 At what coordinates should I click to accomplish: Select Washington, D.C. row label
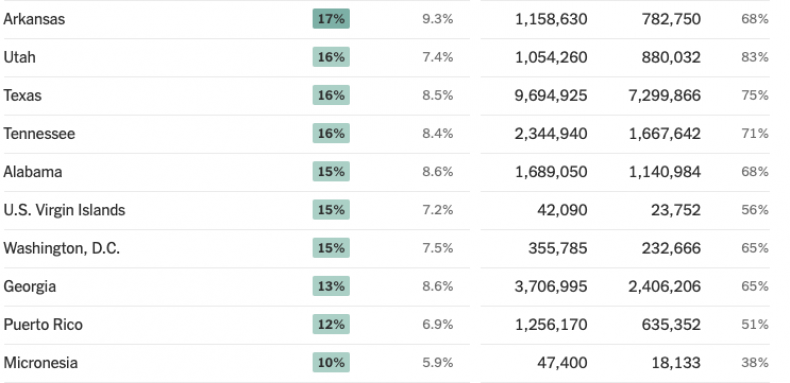(61, 248)
